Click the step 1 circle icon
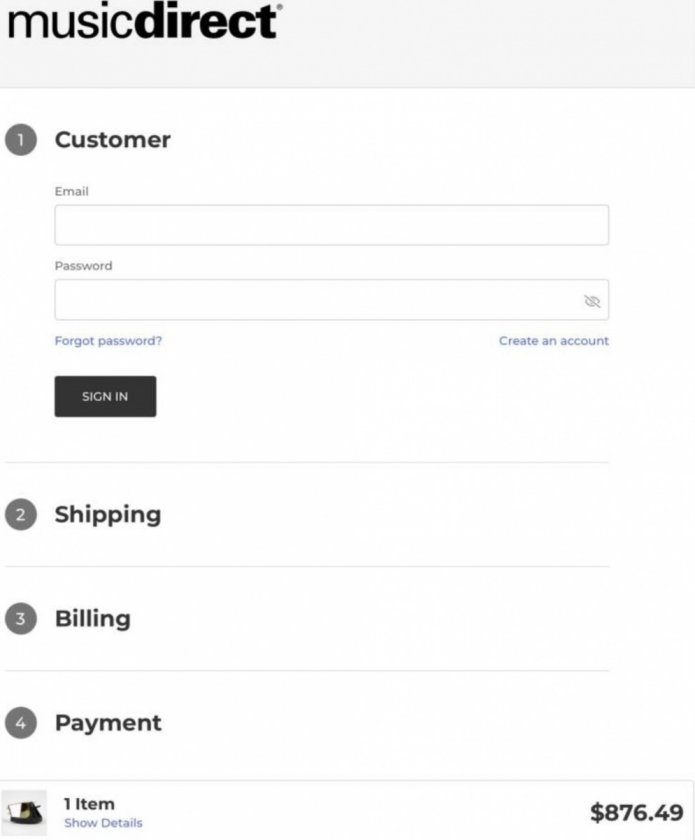The image size is (695, 840). [21, 140]
